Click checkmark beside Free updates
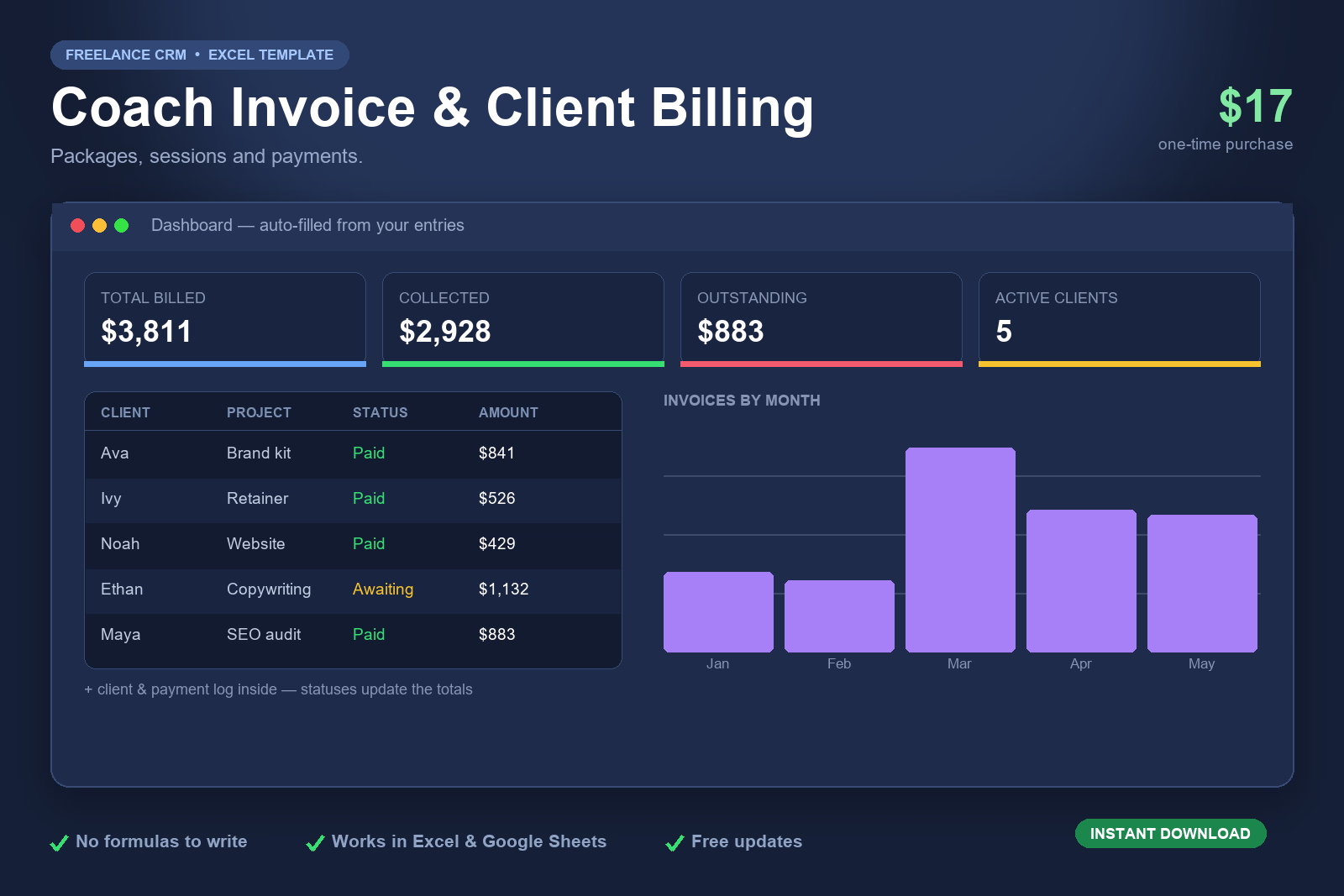This screenshot has height=896, width=1344. tap(675, 843)
